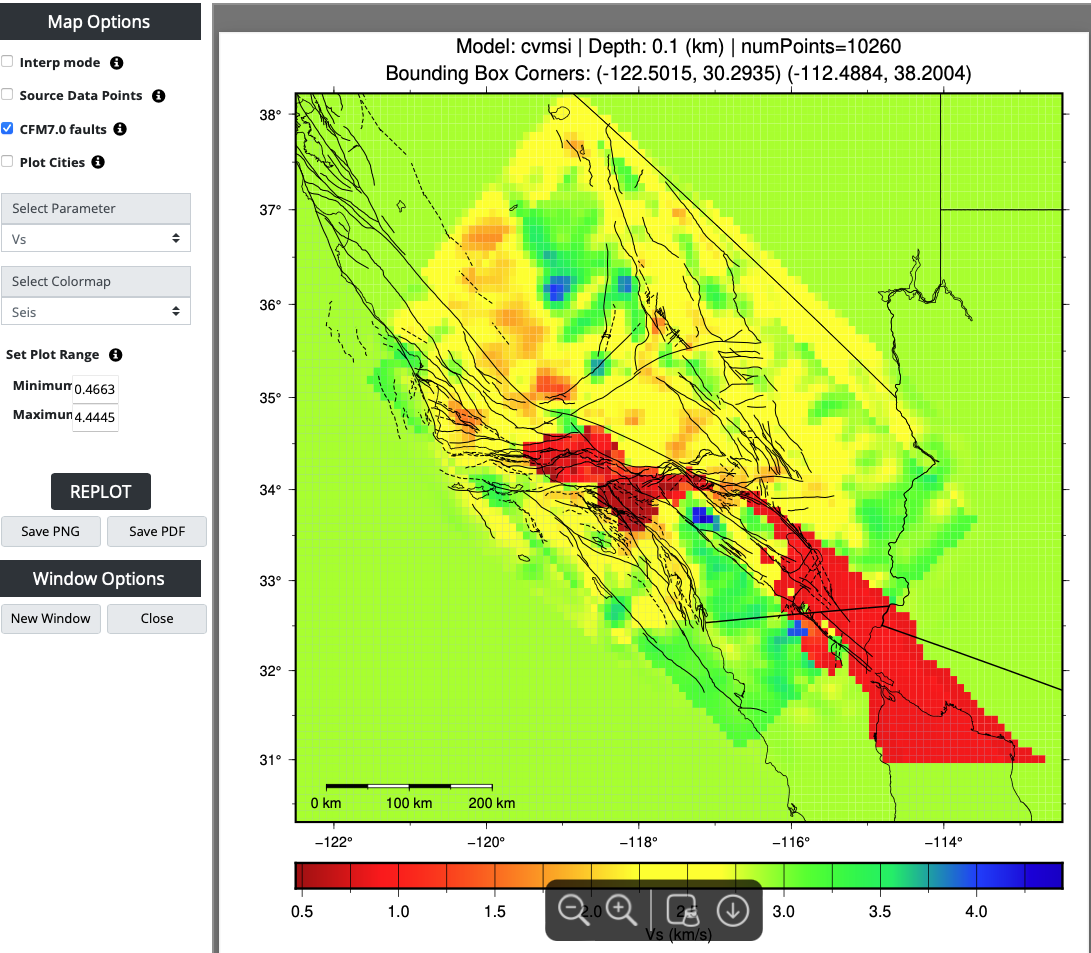Click info icon next to CFM7.0 faults
The width and height of the screenshot is (1091, 953).
point(120,129)
